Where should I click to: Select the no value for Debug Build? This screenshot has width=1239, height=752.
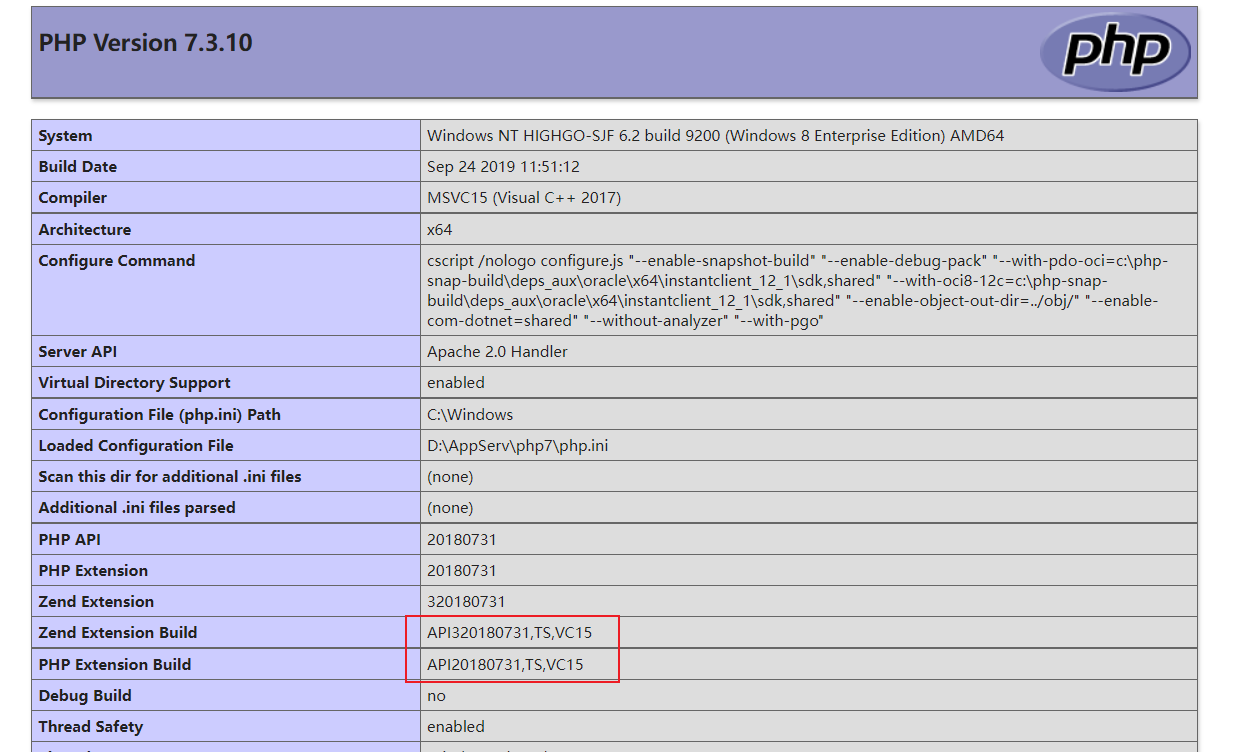coord(436,696)
